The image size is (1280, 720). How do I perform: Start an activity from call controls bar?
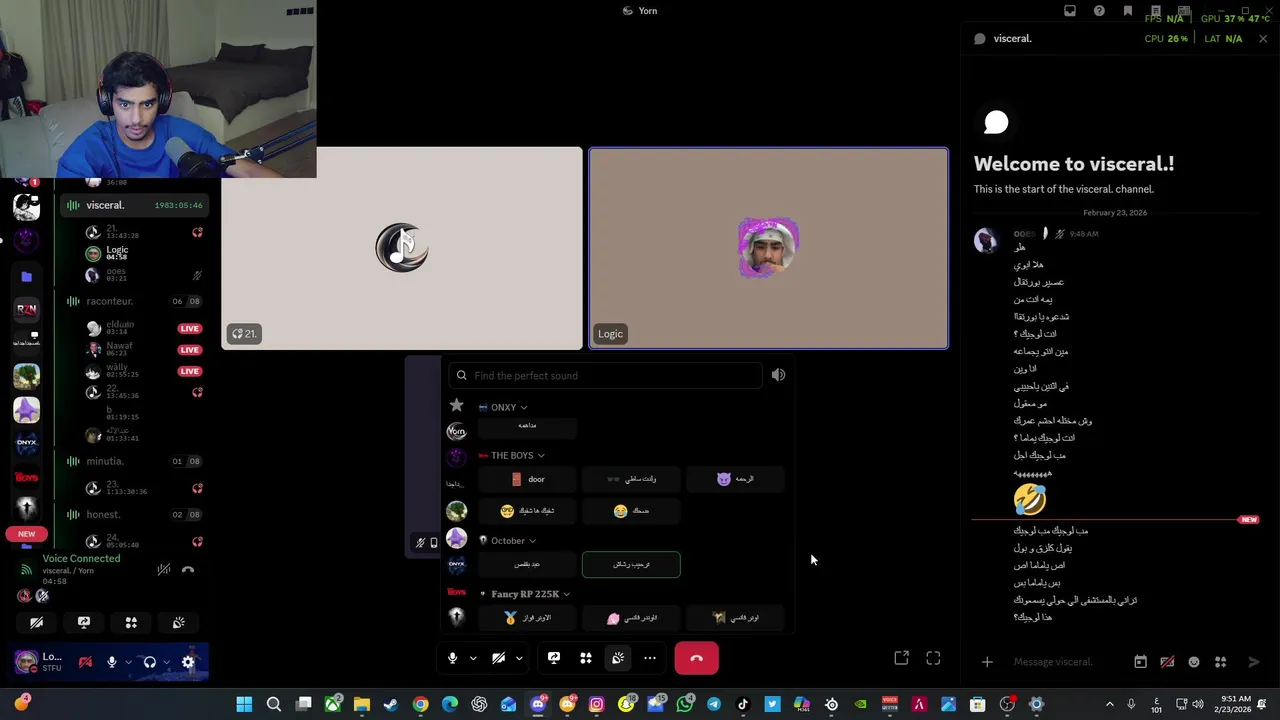(586, 658)
